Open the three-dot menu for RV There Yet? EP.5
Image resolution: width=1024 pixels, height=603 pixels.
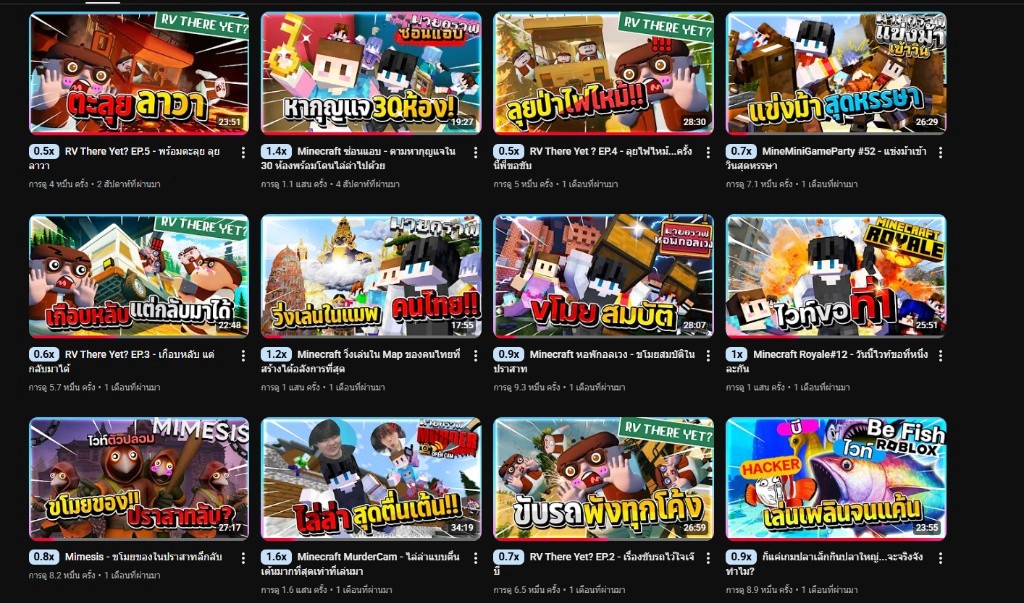pyautogui.click(x=243, y=152)
